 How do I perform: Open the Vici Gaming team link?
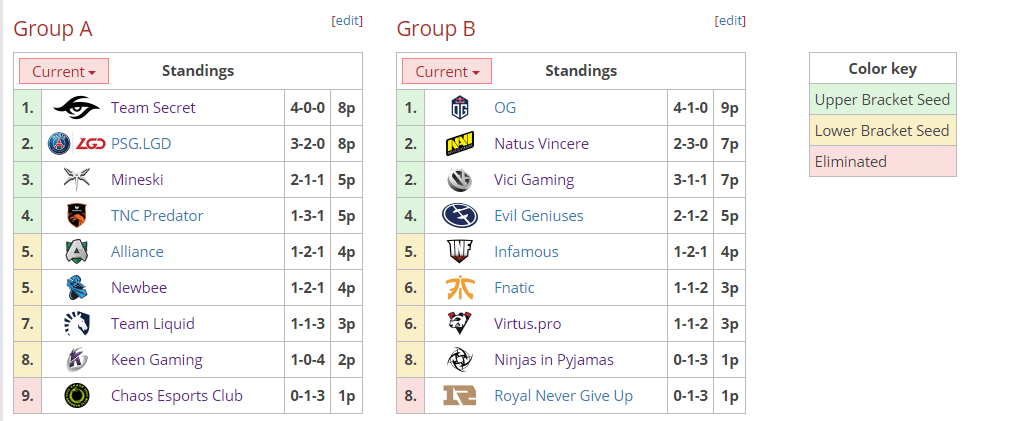[534, 180]
